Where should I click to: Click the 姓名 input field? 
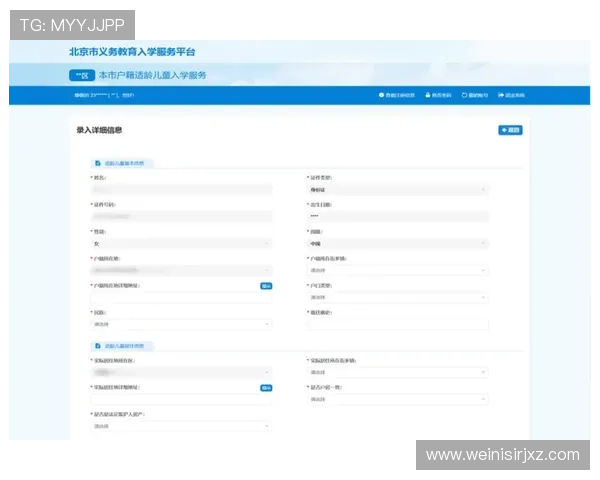[x=181, y=189]
